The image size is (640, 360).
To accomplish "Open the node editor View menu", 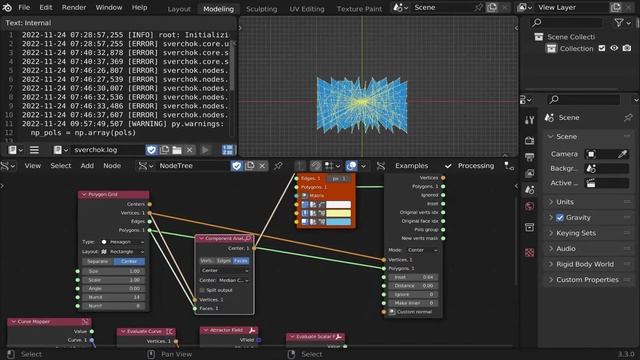I will [33, 166].
